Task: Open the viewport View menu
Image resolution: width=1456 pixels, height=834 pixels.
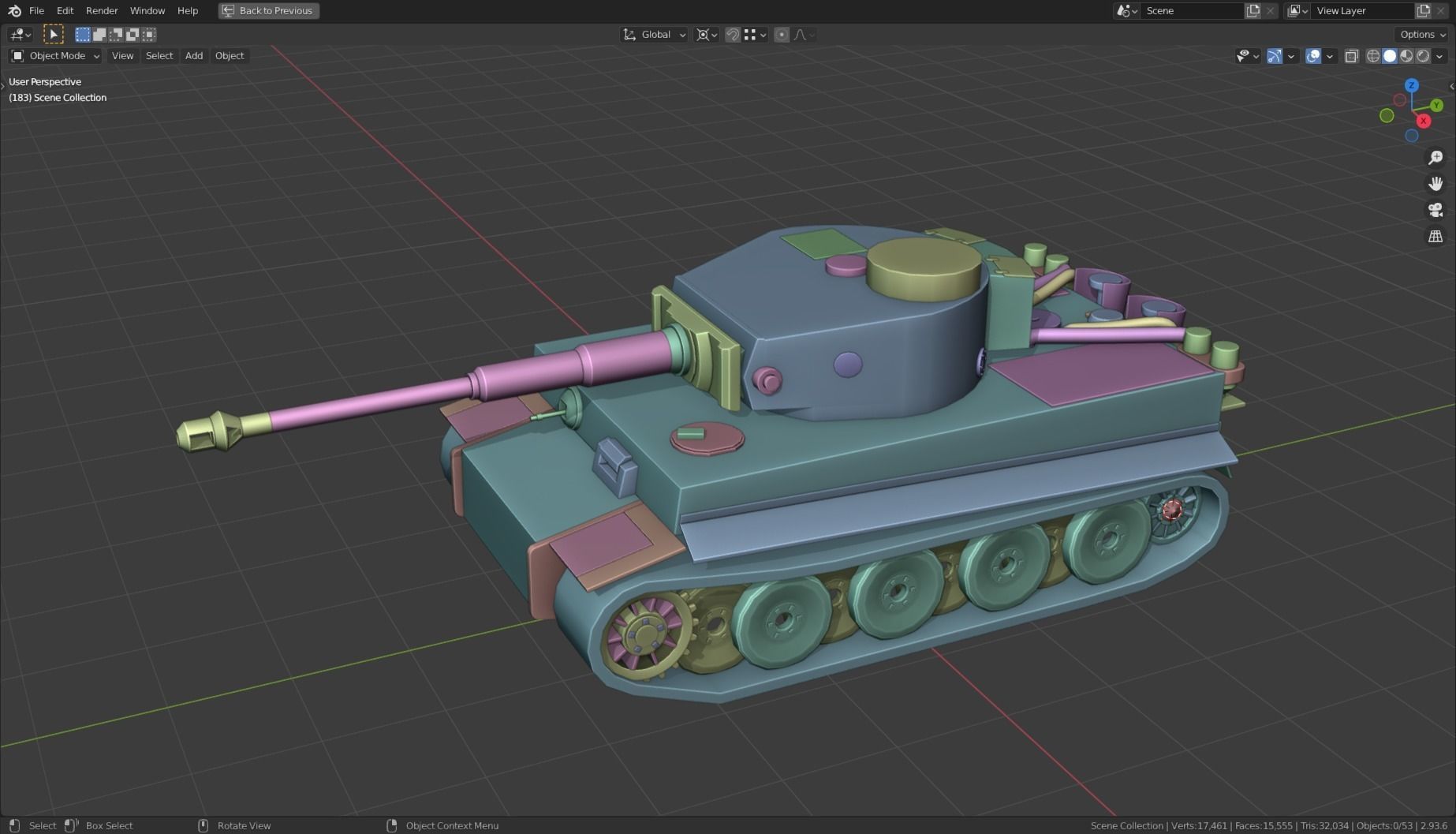Action: tap(122, 56)
